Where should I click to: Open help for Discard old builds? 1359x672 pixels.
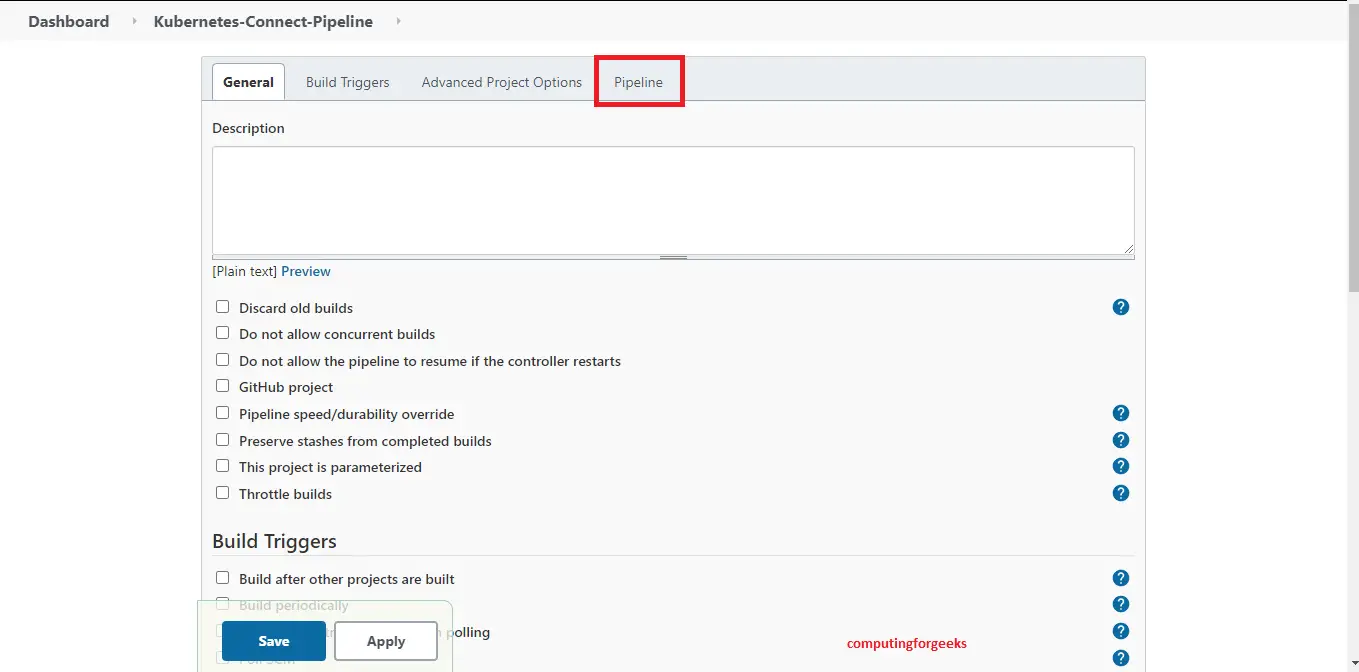point(1120,307)
